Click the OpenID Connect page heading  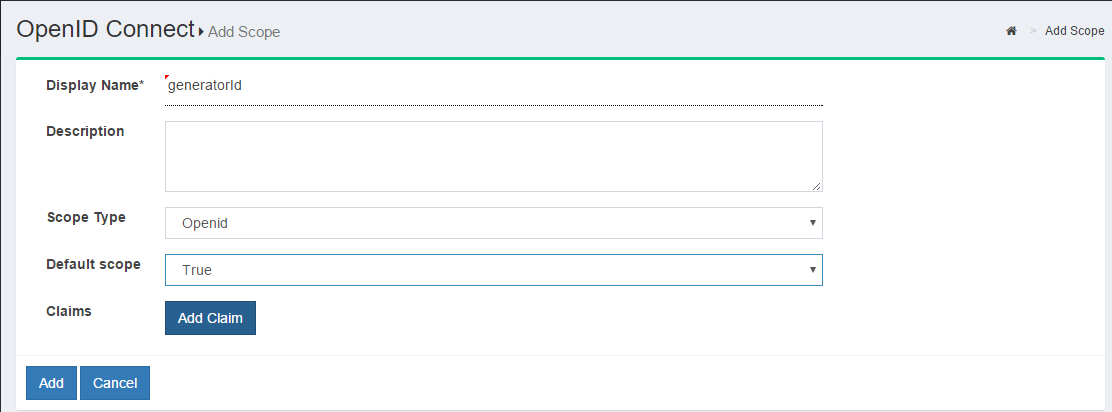tap(105, 30)
